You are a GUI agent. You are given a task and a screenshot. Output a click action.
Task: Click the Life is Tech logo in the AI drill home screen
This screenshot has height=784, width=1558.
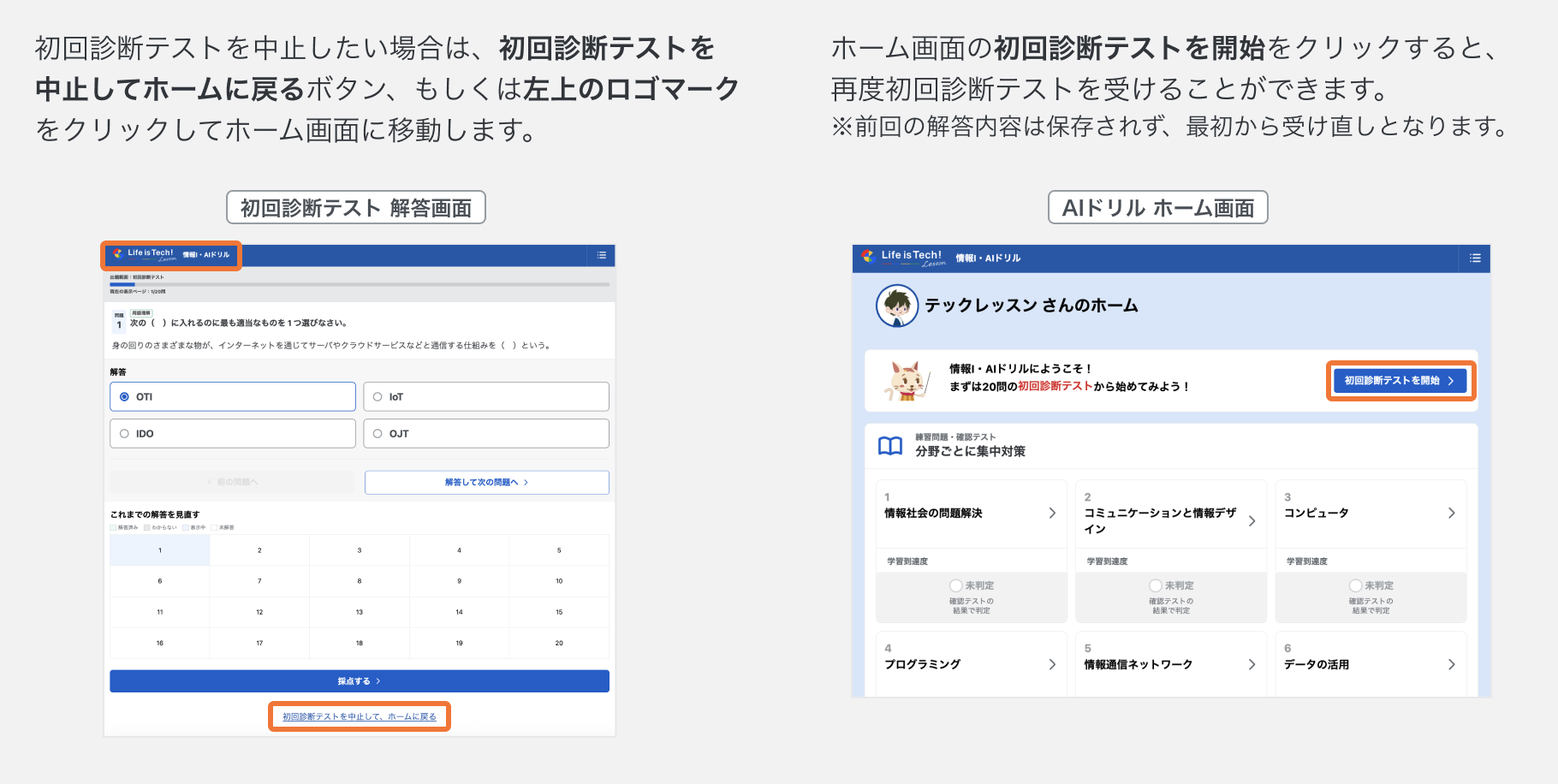[x=904, y=257]
